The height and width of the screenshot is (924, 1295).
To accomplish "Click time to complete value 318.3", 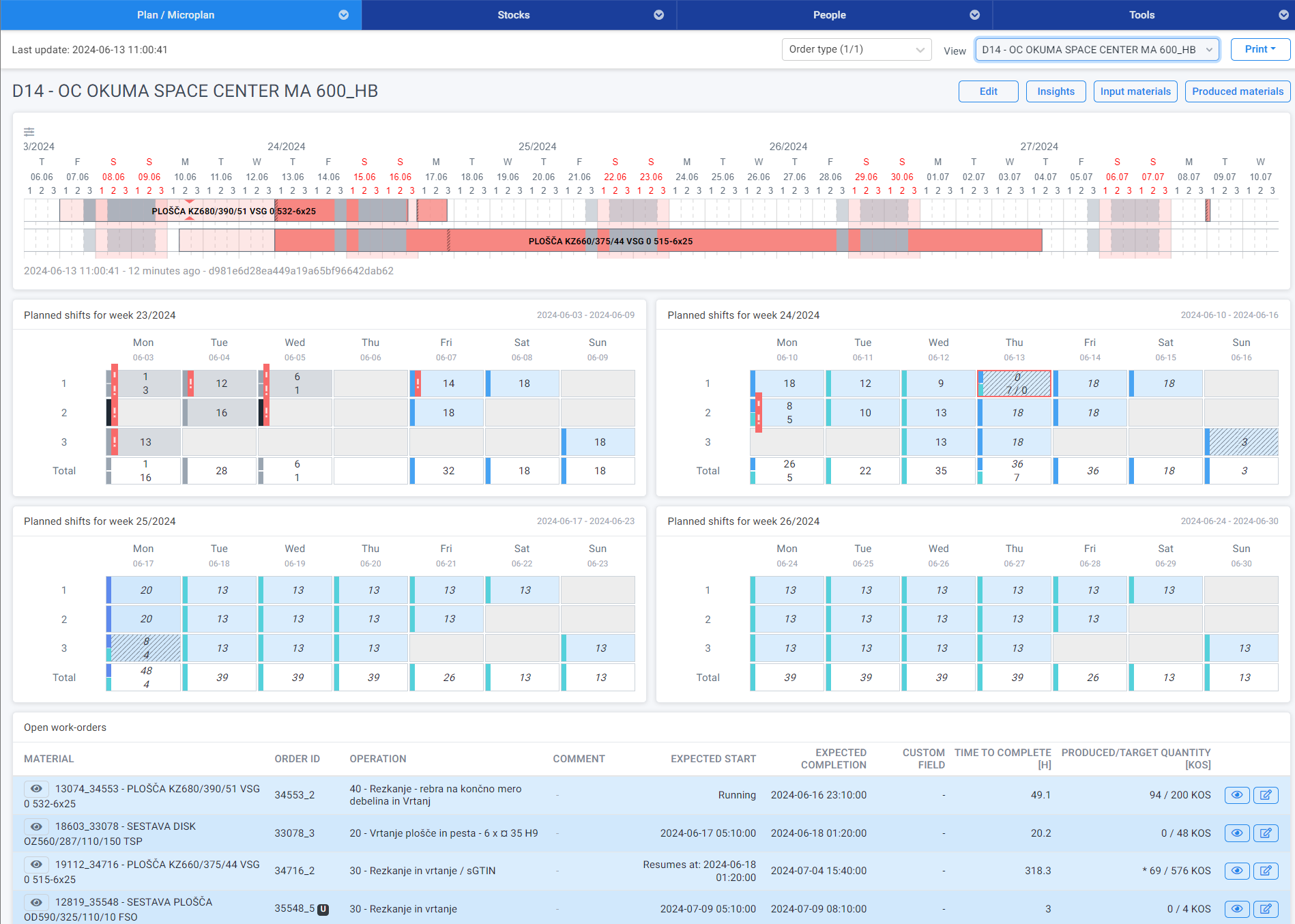I will coord(1038,871).
